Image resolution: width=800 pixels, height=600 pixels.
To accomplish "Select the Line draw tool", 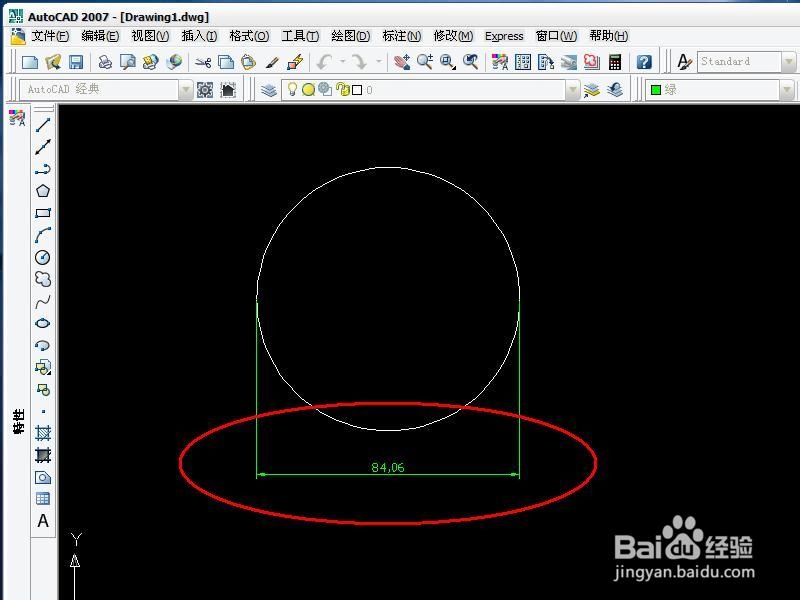I will [43, 124].
